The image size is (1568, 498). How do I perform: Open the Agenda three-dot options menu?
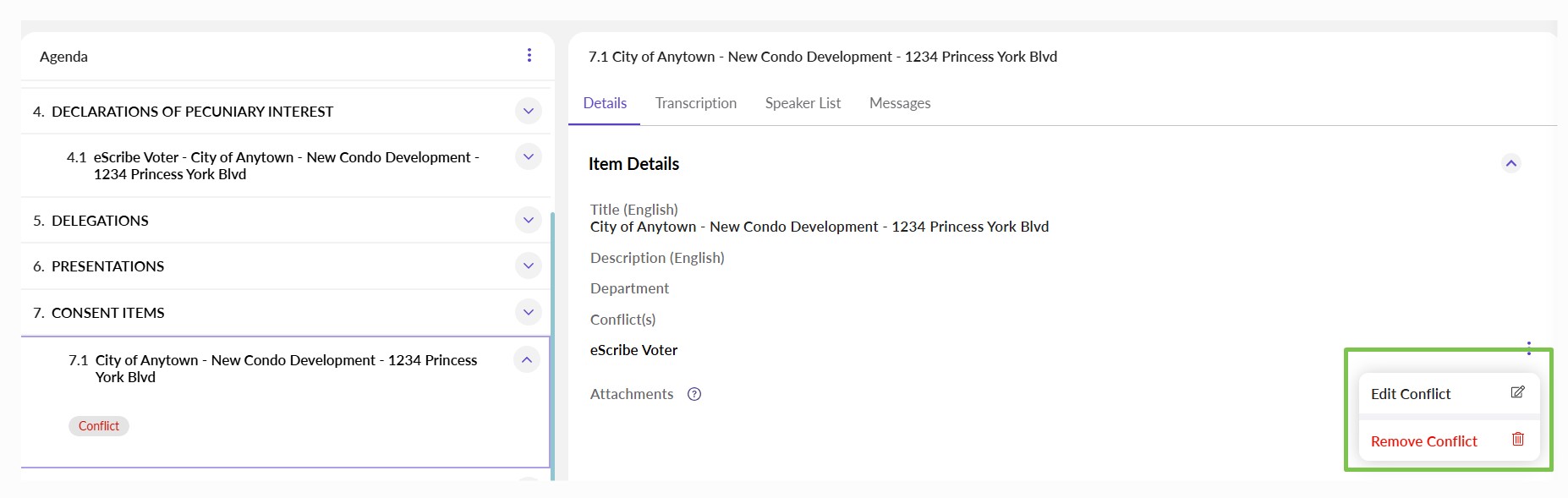529,55
